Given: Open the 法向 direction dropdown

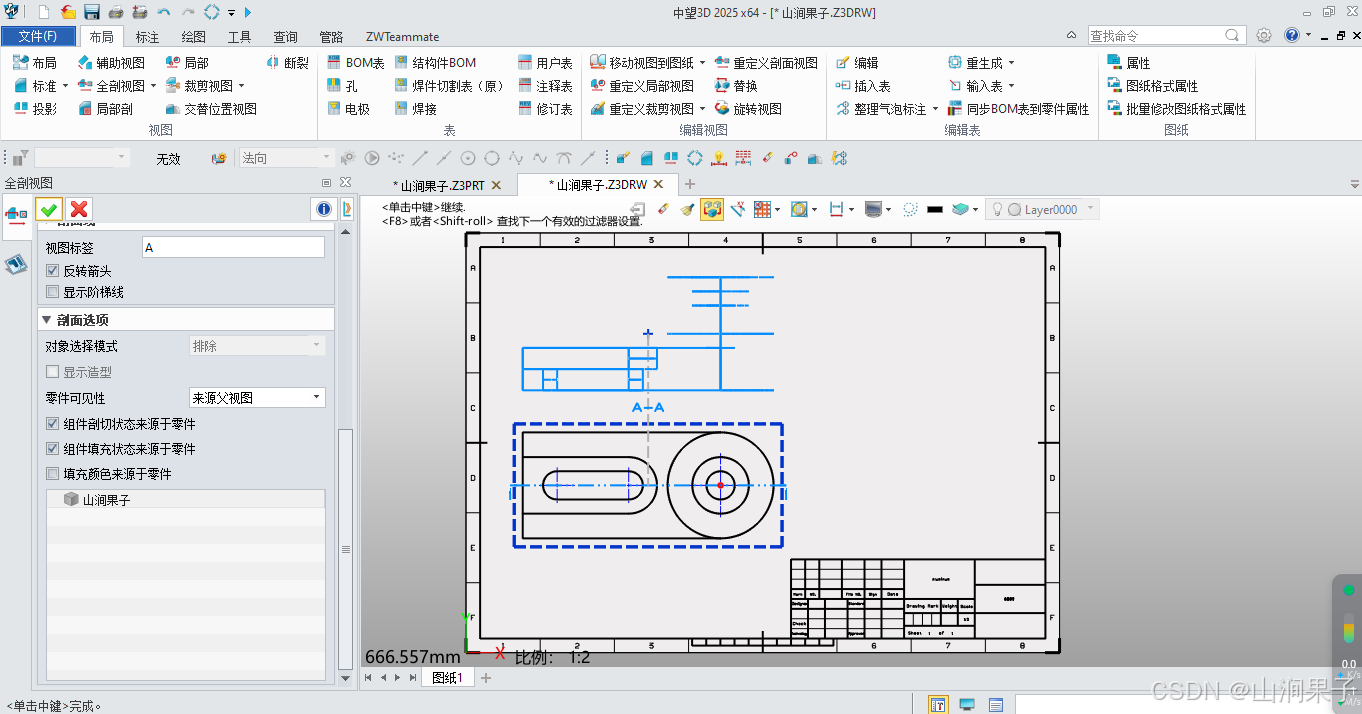Looking at the screenshot, I should pos(286,158).
